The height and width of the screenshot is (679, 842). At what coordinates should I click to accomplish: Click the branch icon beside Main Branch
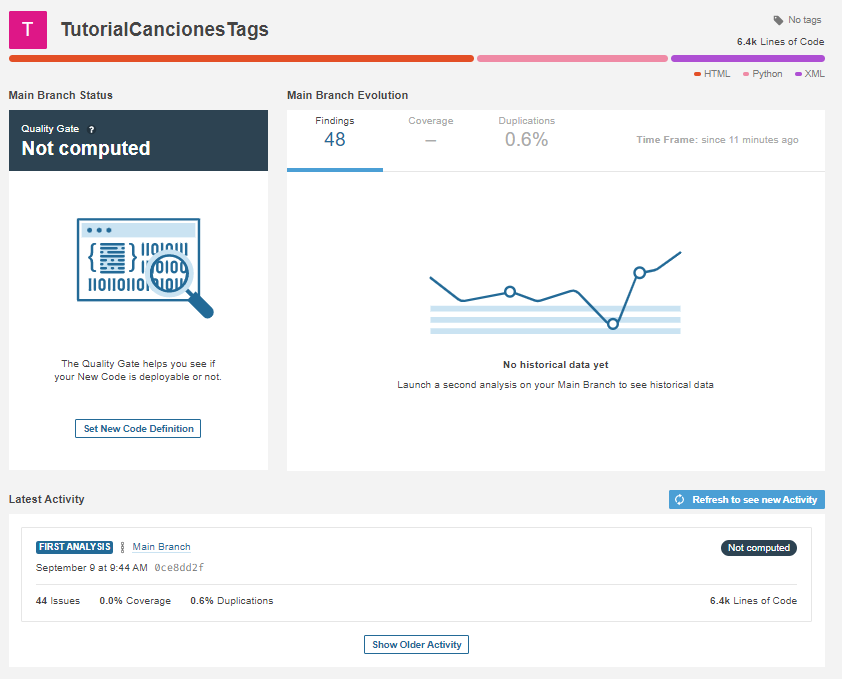tap(122, 546)
